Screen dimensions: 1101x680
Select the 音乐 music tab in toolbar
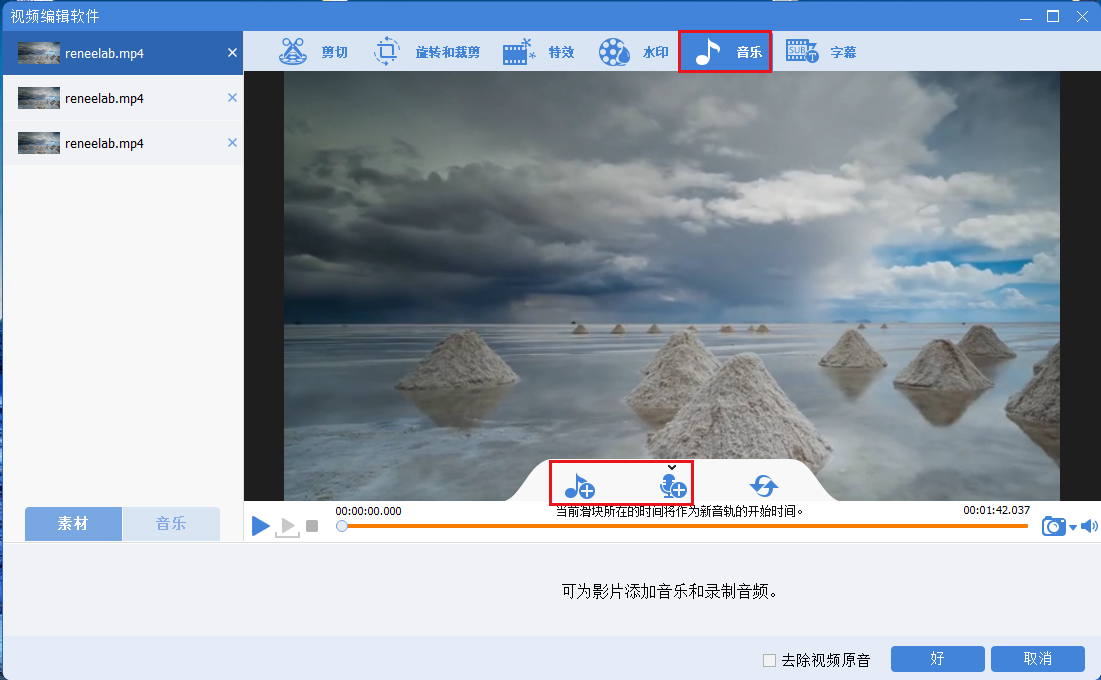pos(725,51)
